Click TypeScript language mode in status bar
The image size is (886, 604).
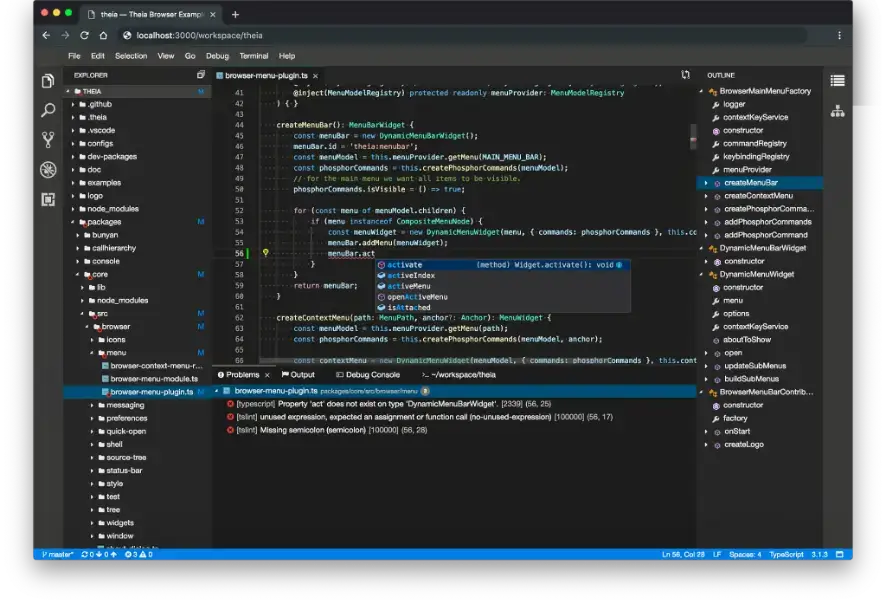click(787, 554)
